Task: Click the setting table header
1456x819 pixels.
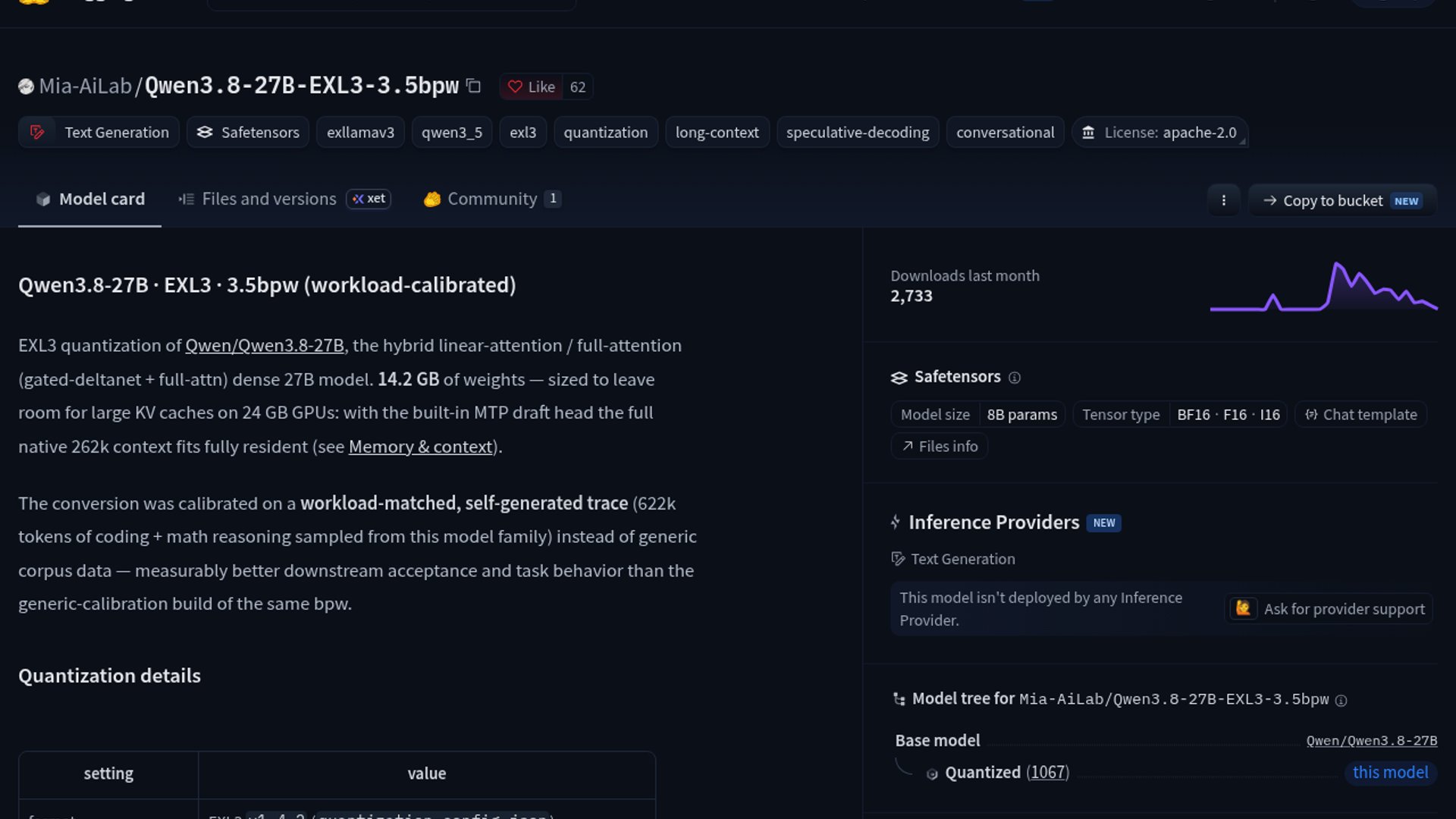Action: click(108, 774)
